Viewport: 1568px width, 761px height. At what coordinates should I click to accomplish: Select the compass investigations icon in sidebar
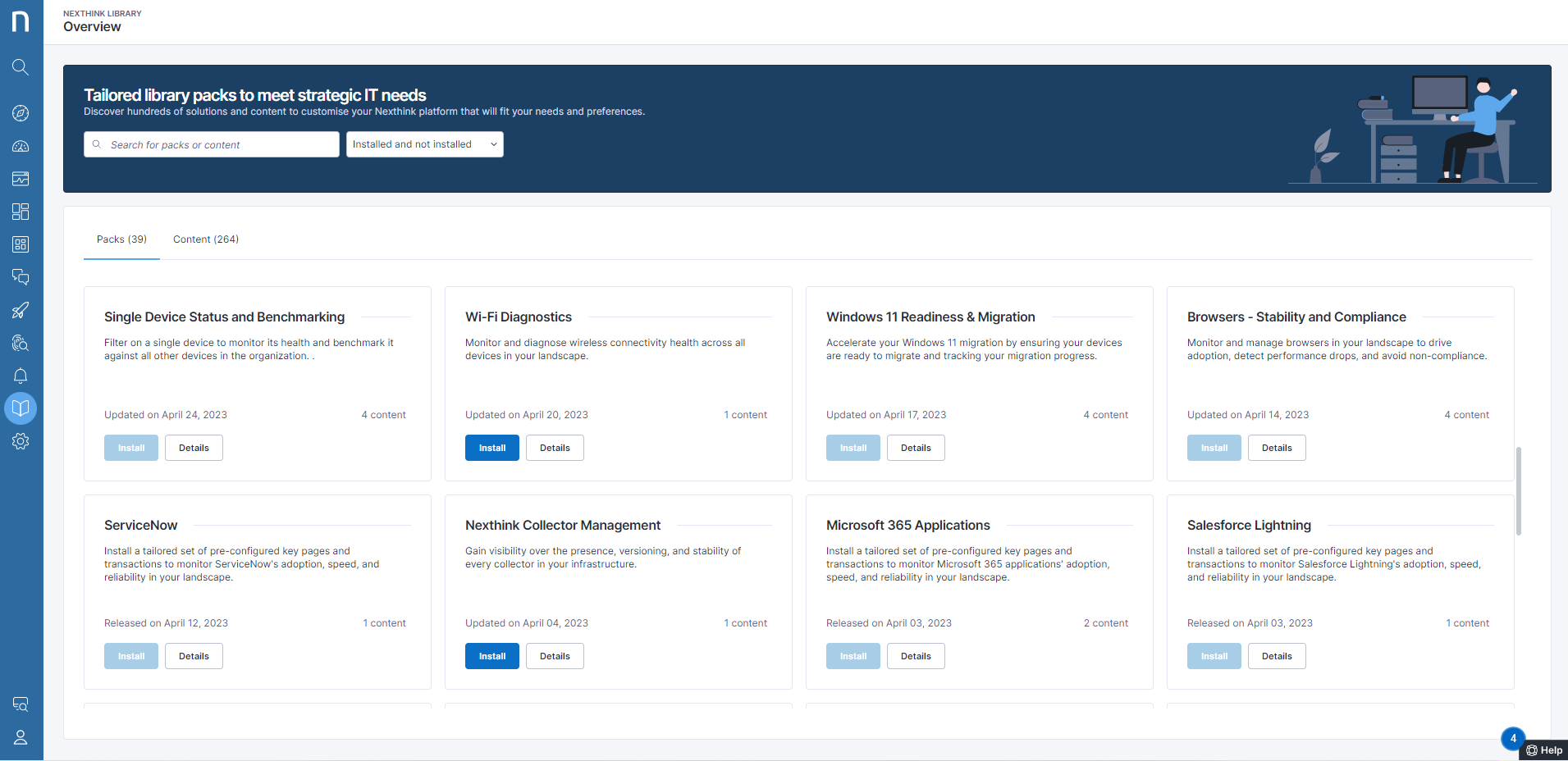(x=21, y=113)
